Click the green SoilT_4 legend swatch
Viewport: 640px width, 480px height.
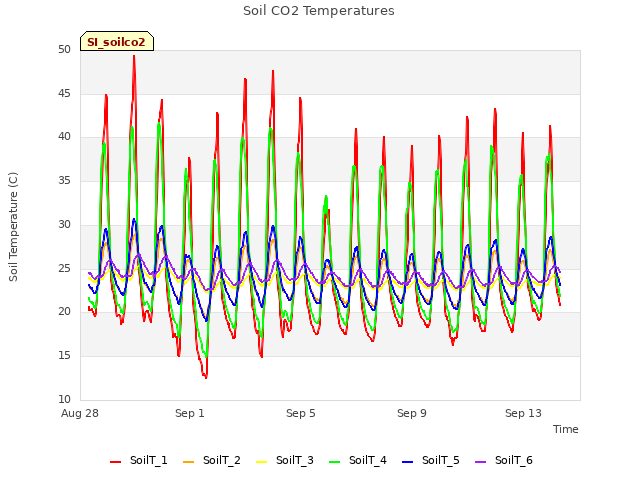335,462
